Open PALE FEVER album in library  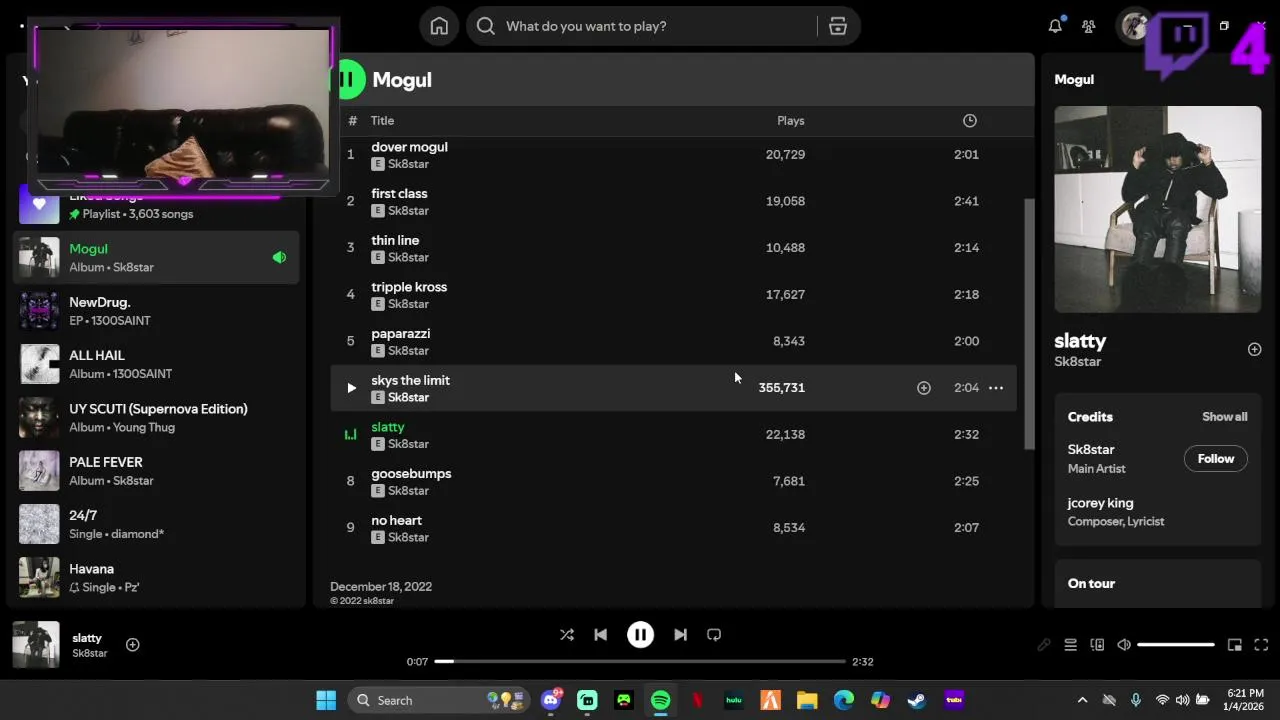156,471
